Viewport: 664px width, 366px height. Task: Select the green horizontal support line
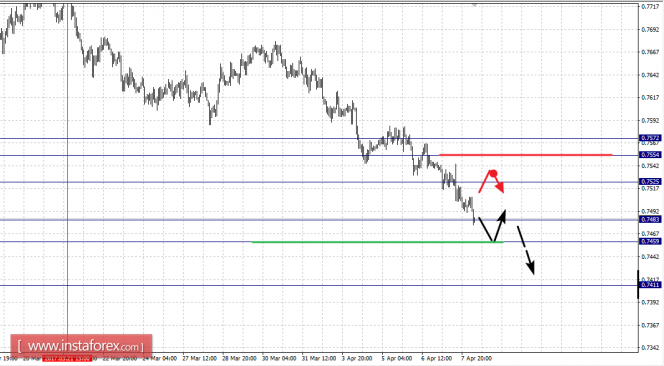click(378, 242)
